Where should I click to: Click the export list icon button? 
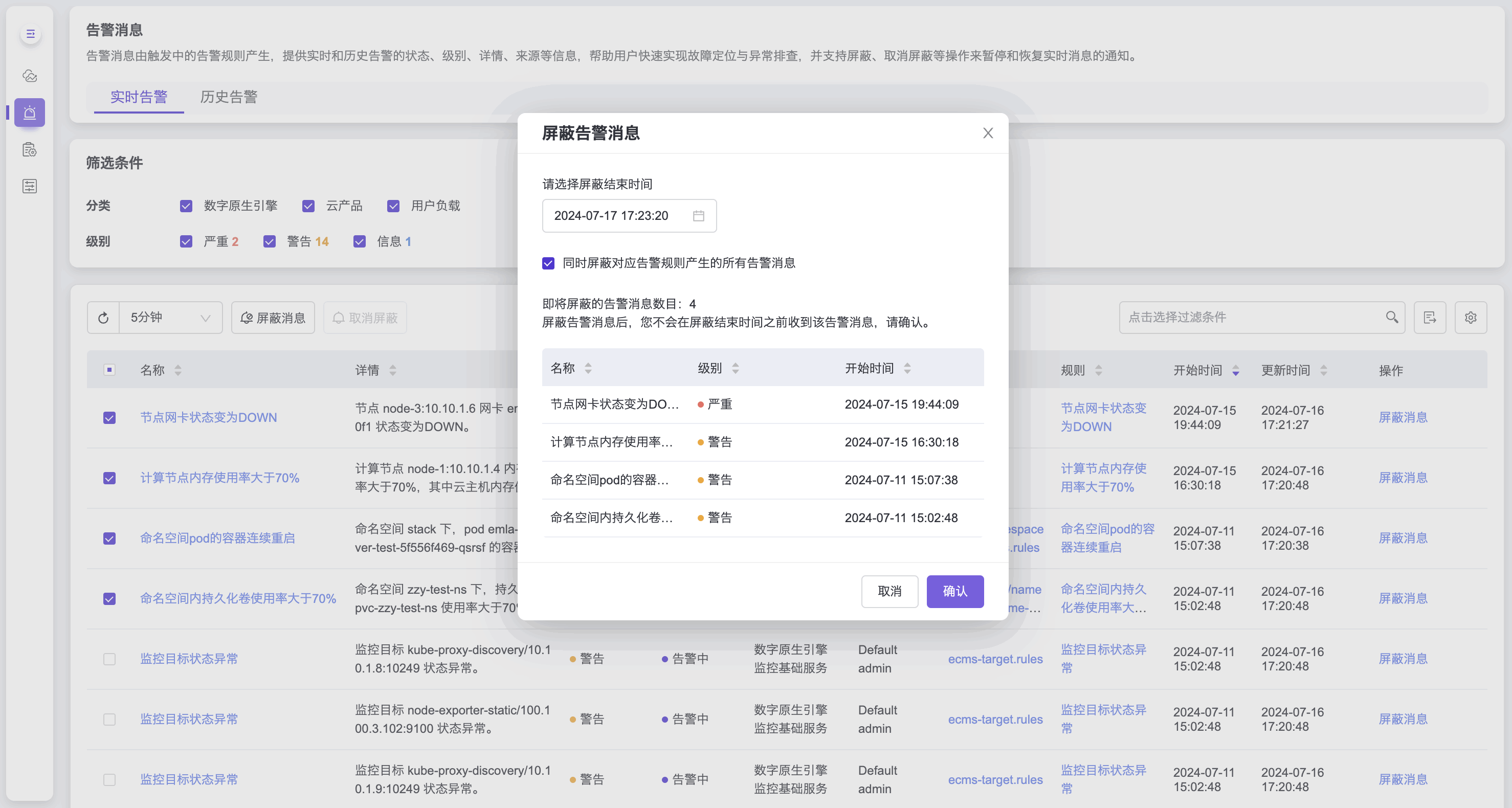click(1429, 318)
